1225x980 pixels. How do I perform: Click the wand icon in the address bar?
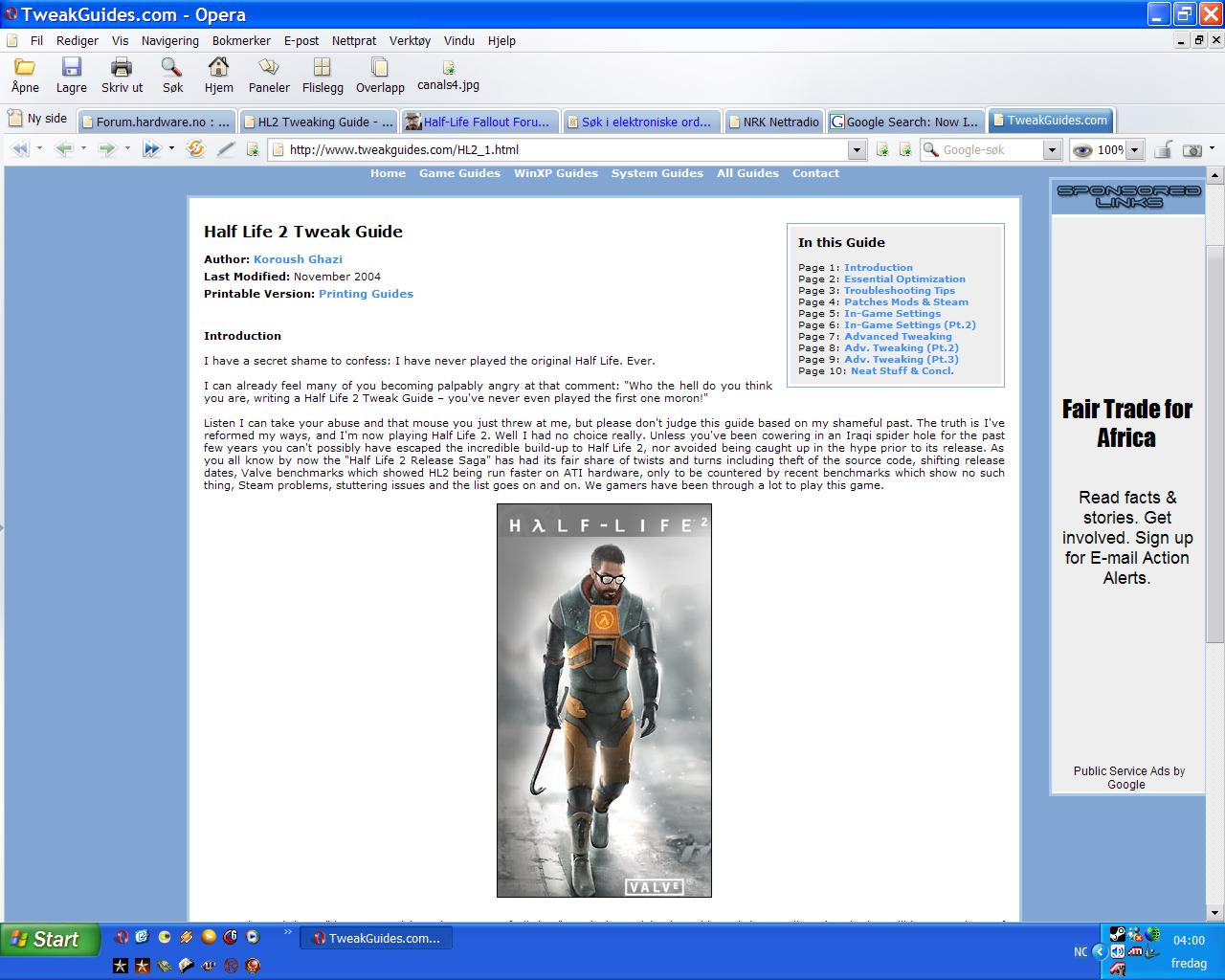[226, 149]
